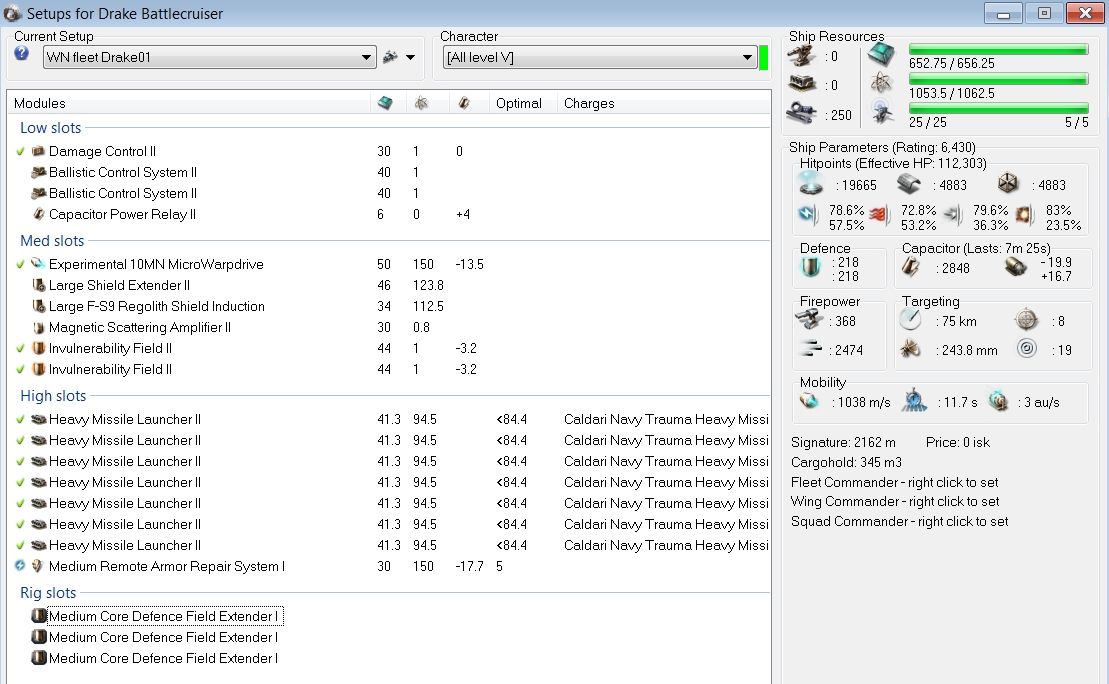The image size is (1109, 684).
Task: Open the Current Setup dropdown WN fleet Drake01
Action: [209, 57]
